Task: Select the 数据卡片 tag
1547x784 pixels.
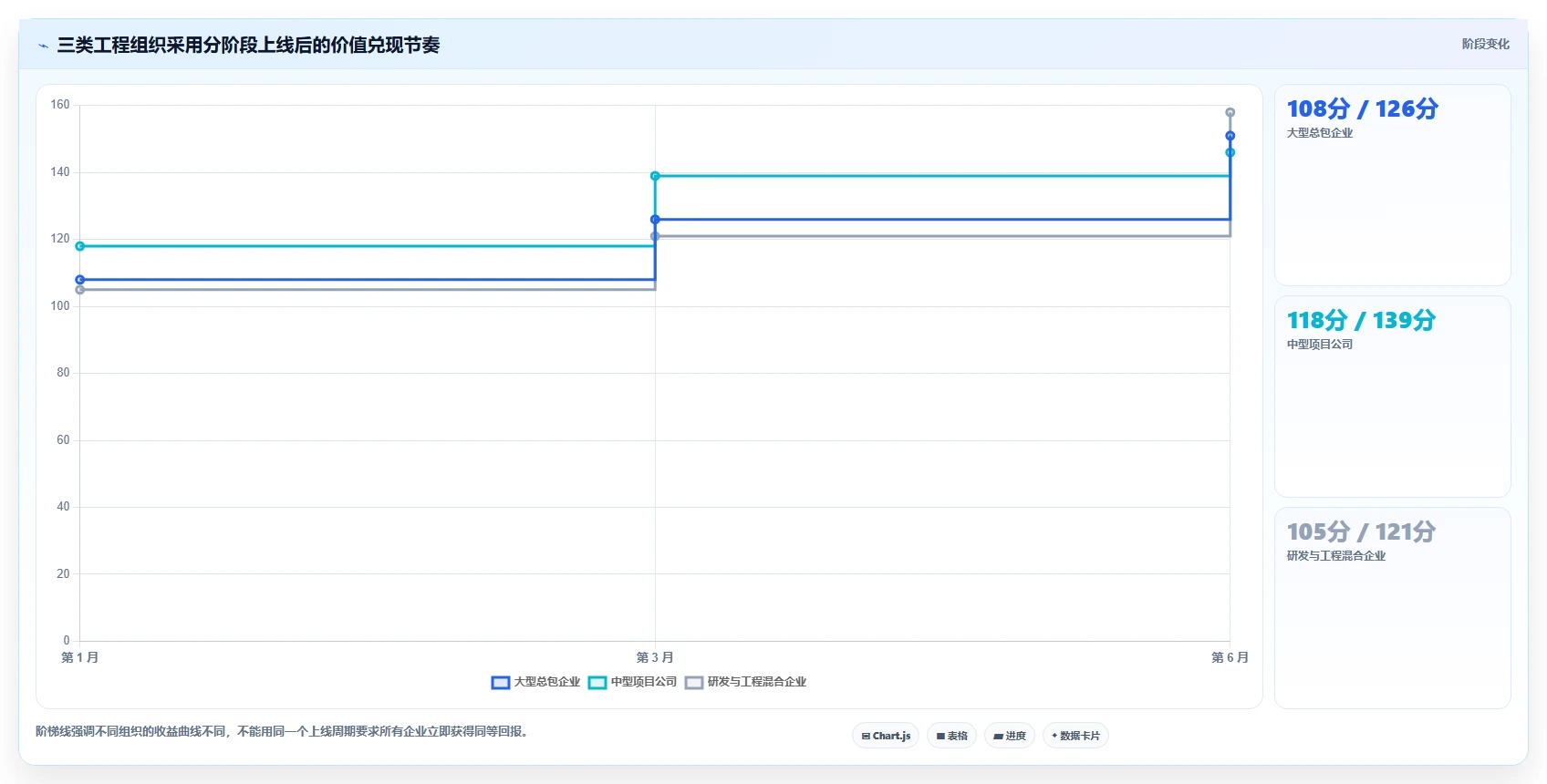Action: (x=1075, y=736)
